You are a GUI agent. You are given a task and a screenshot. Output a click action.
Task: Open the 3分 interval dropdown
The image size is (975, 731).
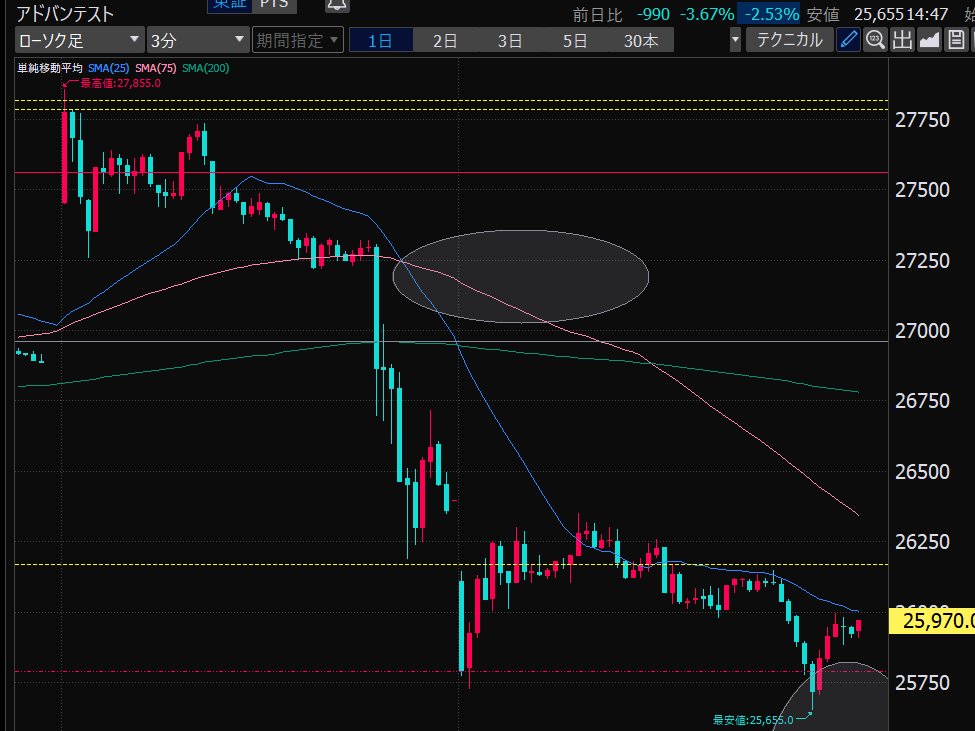point(197,40)
